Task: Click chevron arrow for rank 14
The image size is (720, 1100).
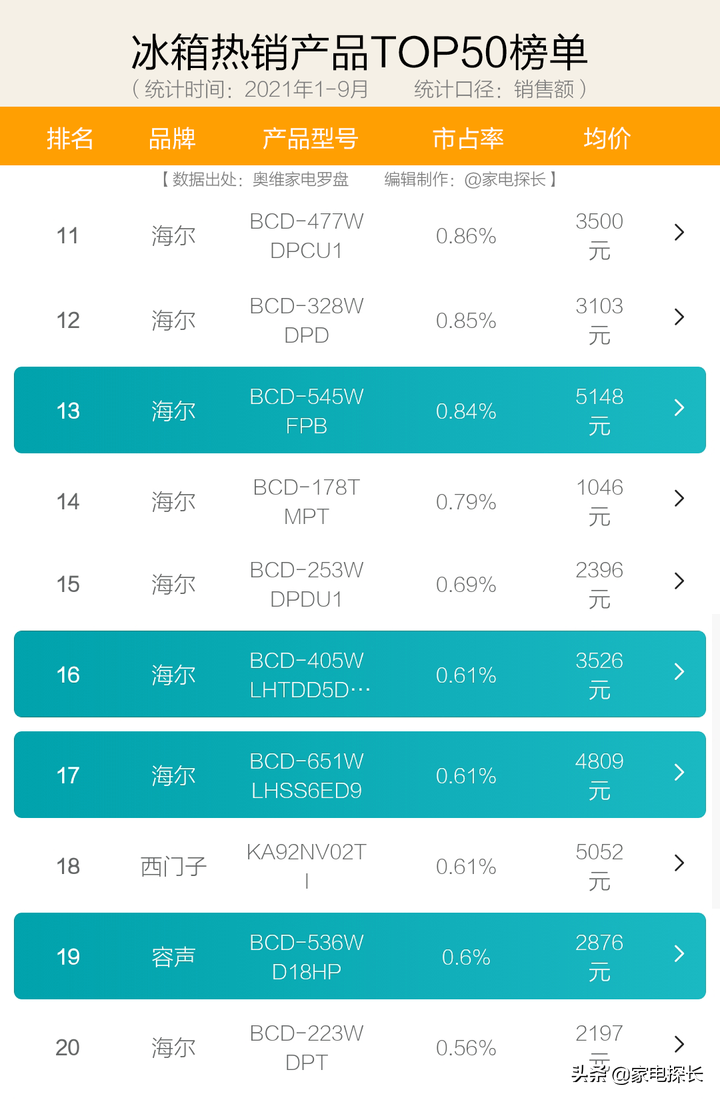Action: click(x=679, y=498)
